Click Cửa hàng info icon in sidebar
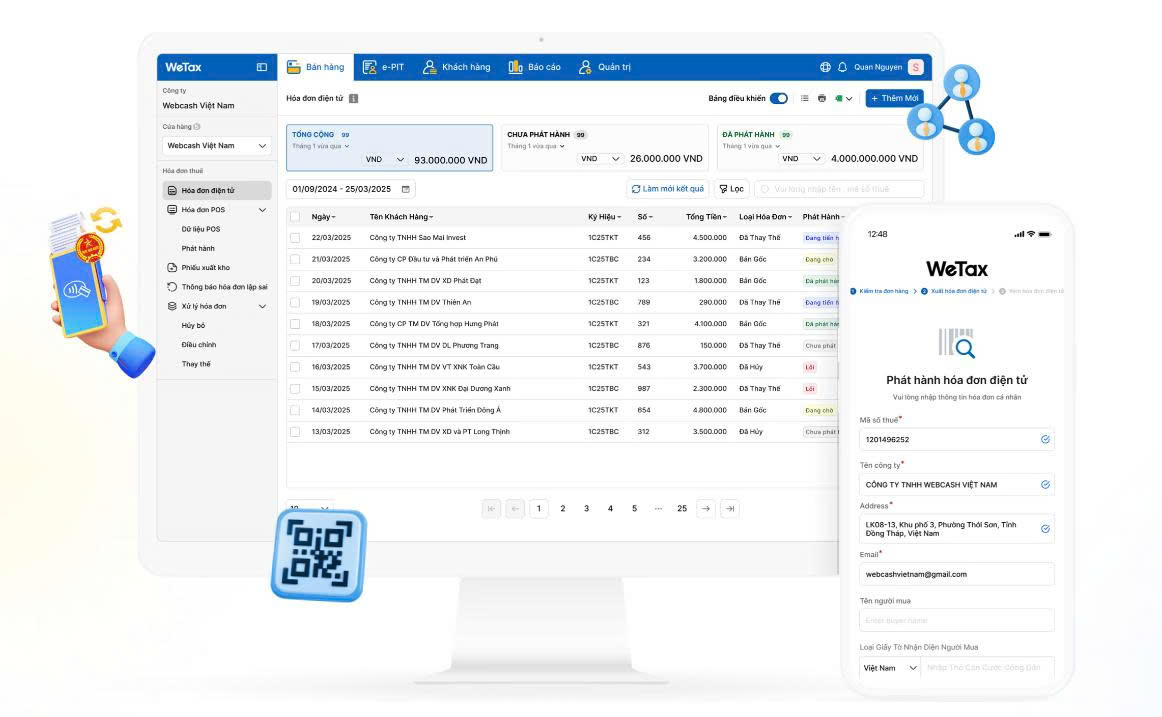 click(197, 127)
